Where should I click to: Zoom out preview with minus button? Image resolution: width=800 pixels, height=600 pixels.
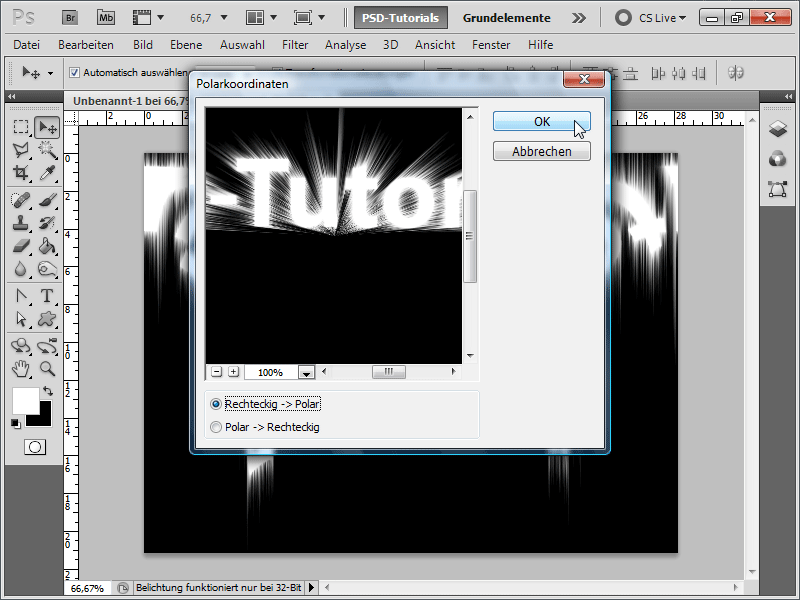pyautogui.click(x=217, y=372)
